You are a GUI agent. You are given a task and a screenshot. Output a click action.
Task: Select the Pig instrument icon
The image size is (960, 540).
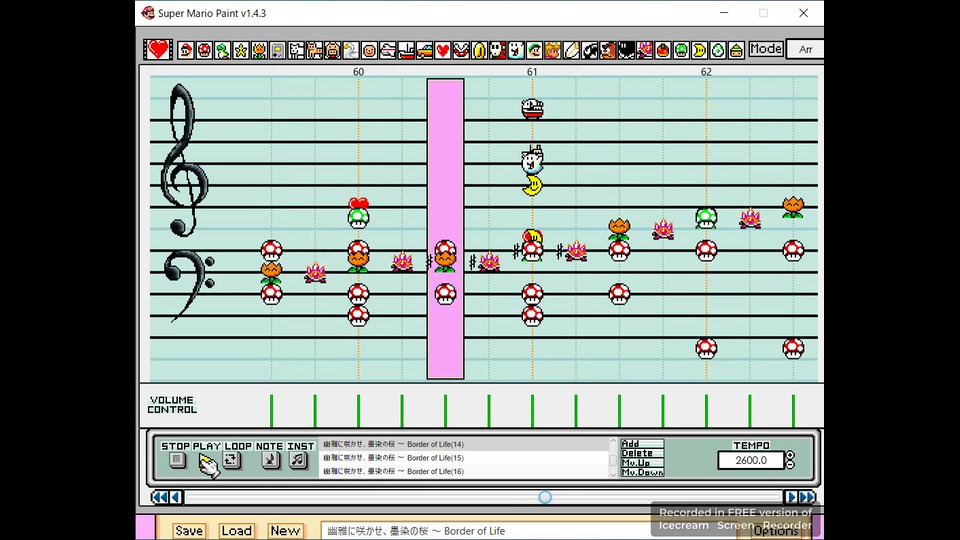coord(332,50)
